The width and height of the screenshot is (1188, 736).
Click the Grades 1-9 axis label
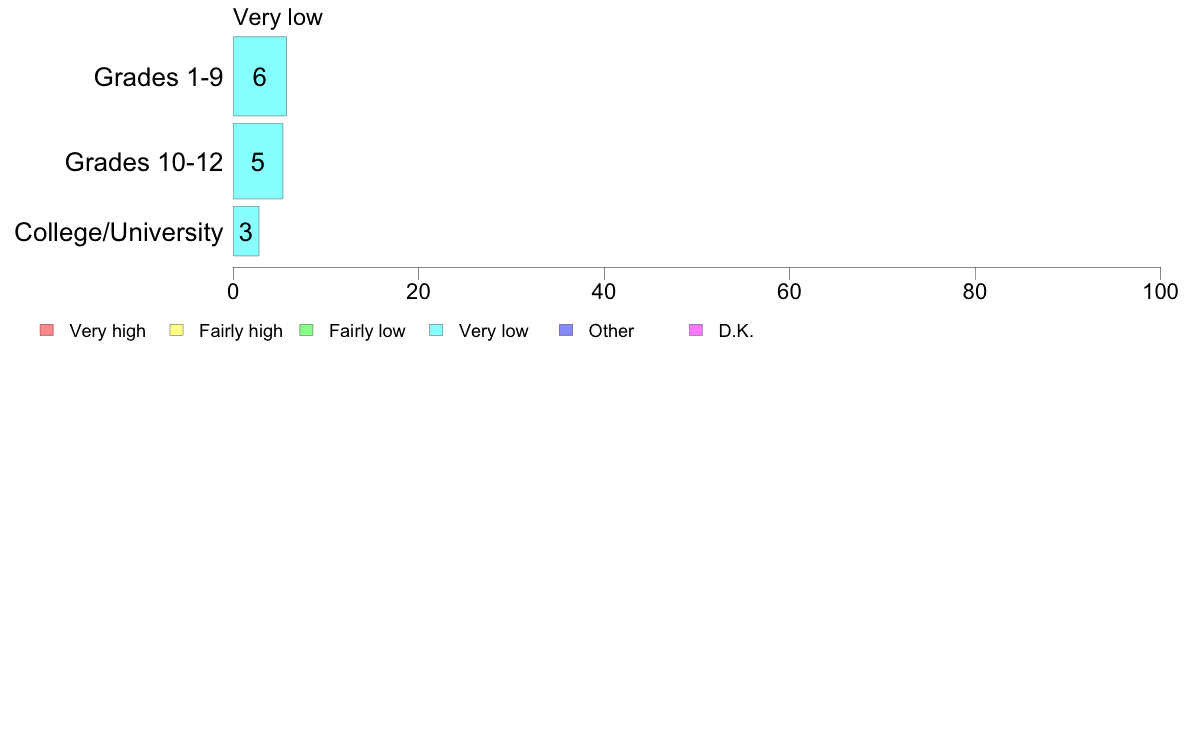[158, 77]
